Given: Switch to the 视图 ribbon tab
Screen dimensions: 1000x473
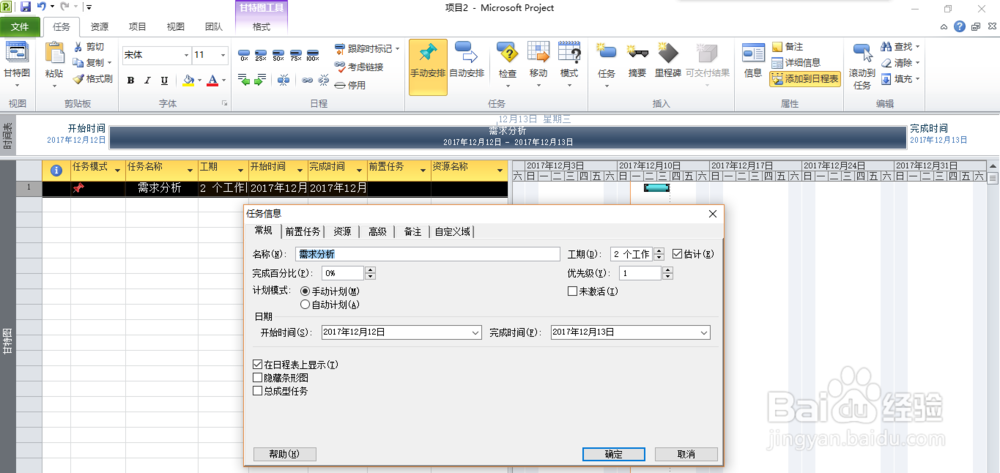Looking at the screenshot, I should [x=176, y=27].
